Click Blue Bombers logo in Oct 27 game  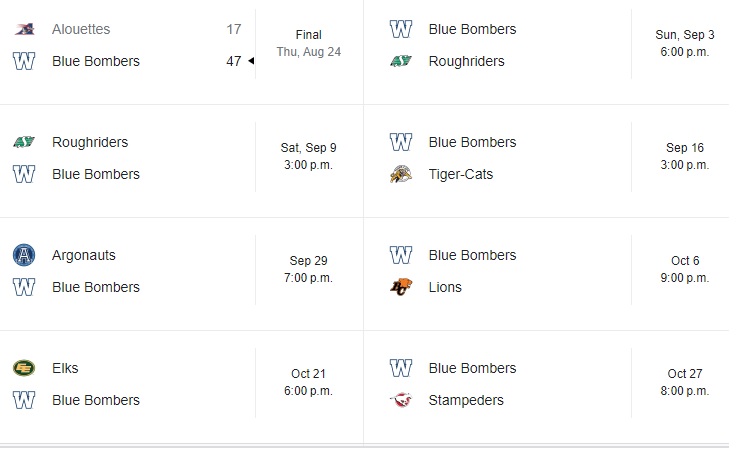(x=401, y=368)
